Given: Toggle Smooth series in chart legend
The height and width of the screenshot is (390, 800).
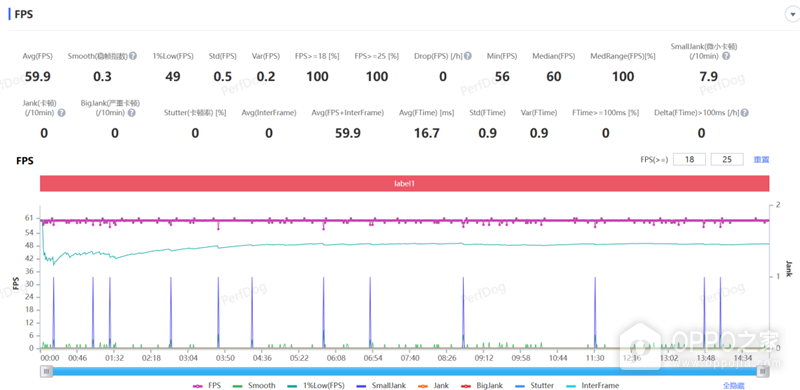Looking at the screenshot, I should coord(254,386).
